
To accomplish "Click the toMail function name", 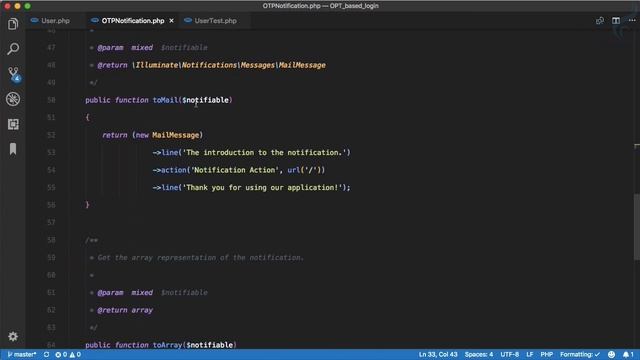I will [x=165, y=100].
